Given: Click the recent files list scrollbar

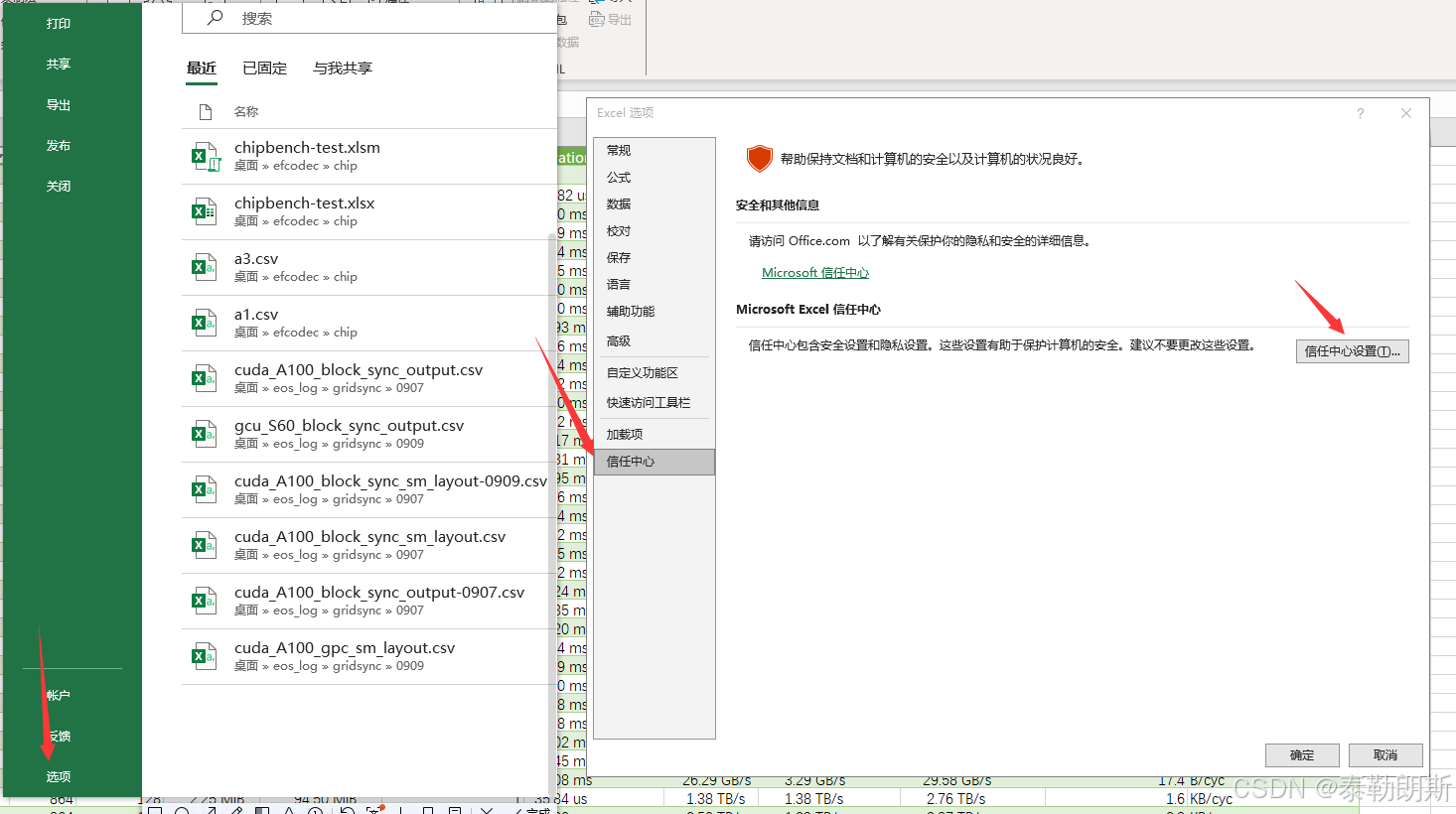Looking at the screenshot, I should 552,513.
